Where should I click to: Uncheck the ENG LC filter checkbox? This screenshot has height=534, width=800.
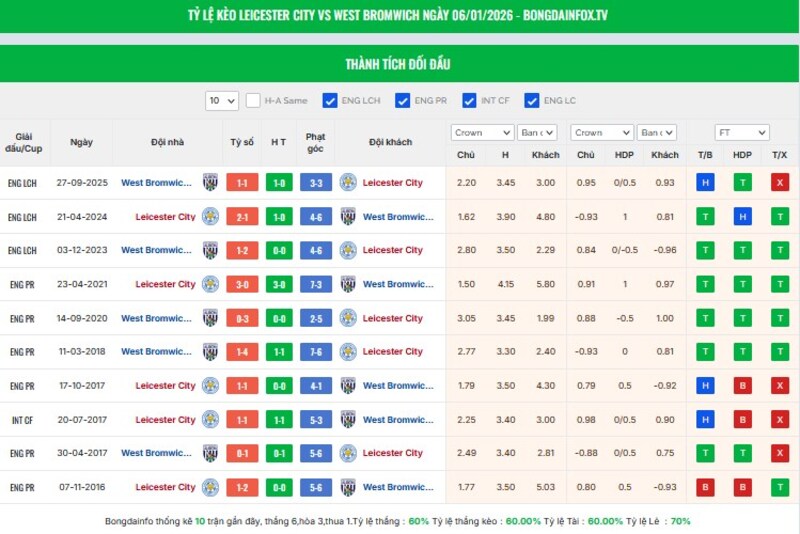532,101
